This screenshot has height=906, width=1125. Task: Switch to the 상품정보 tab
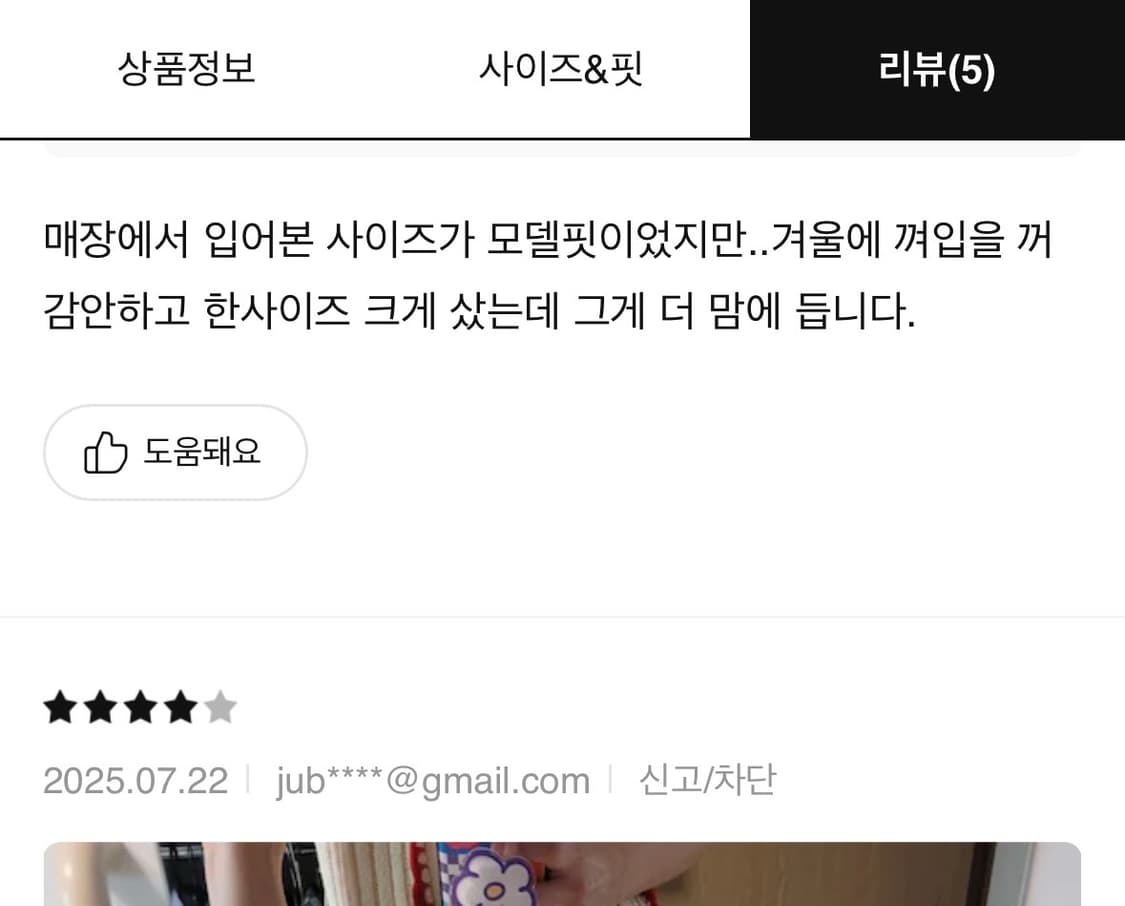pyautogui.click(x=187, y=69)
